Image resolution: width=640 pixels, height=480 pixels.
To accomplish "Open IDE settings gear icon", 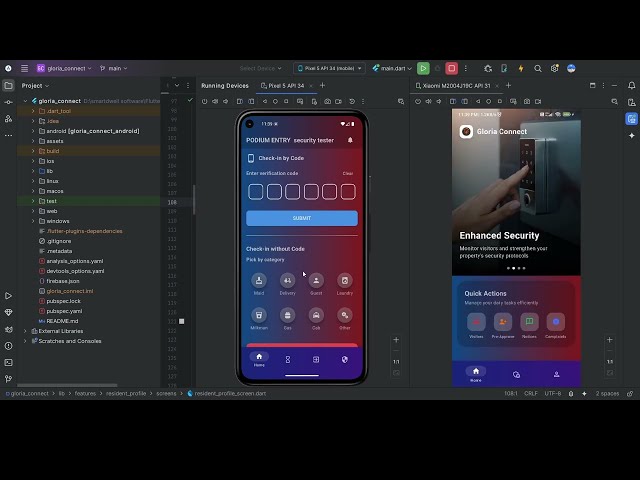I will tap(554, 68).
